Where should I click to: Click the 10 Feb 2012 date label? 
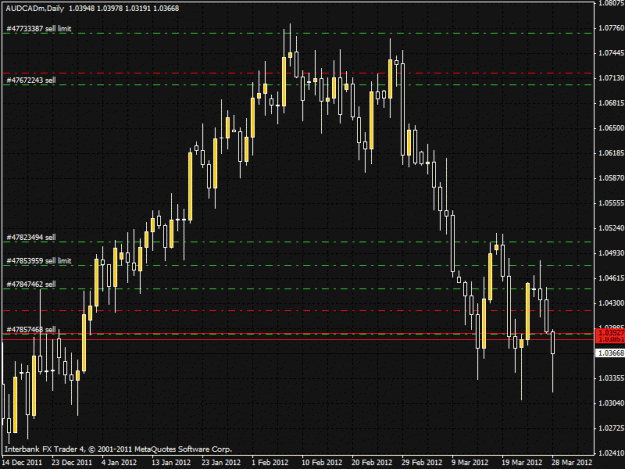tap(322, 462)
